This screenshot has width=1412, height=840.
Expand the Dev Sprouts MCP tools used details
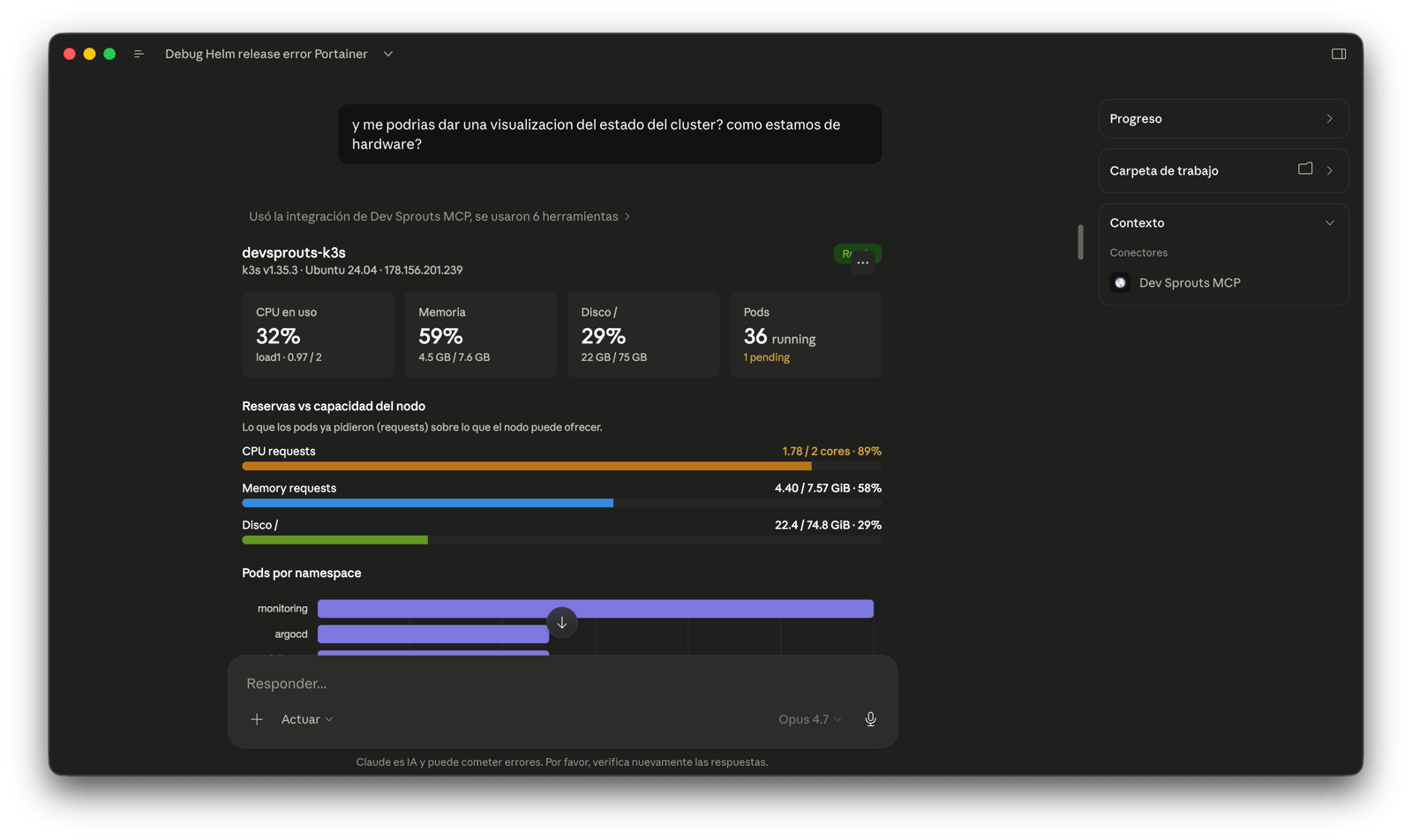tap(439, 216)
